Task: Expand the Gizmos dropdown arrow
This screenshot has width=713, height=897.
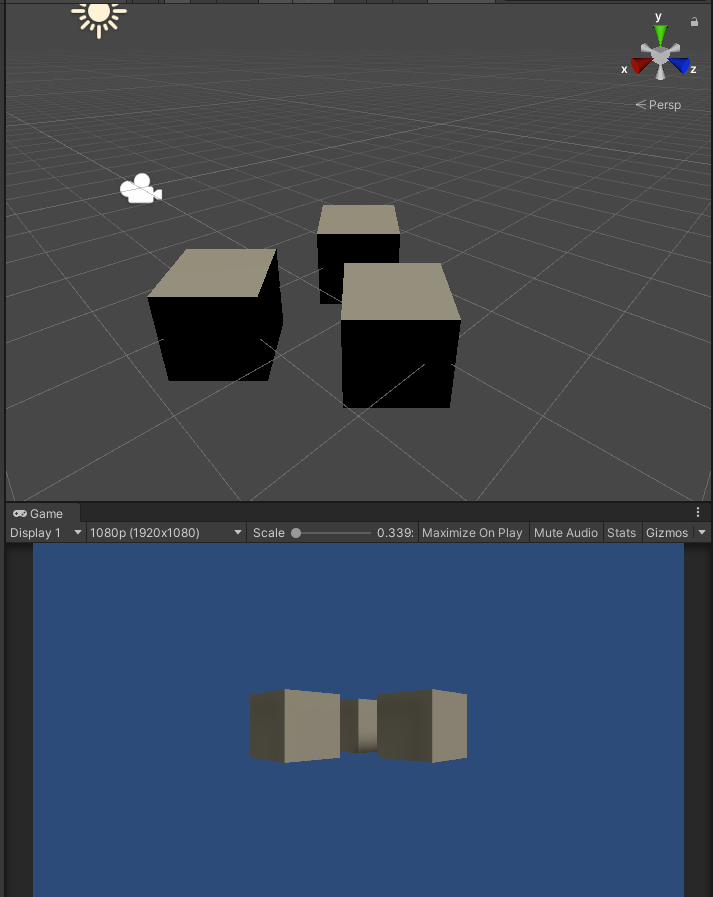Action: 701,533
